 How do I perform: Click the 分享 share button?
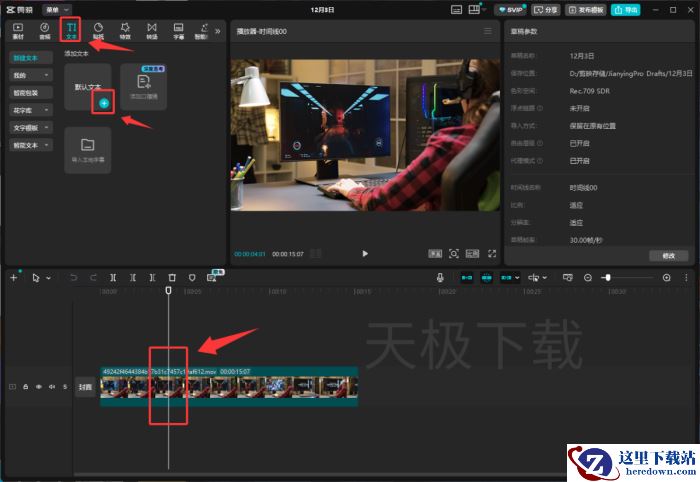546,10
